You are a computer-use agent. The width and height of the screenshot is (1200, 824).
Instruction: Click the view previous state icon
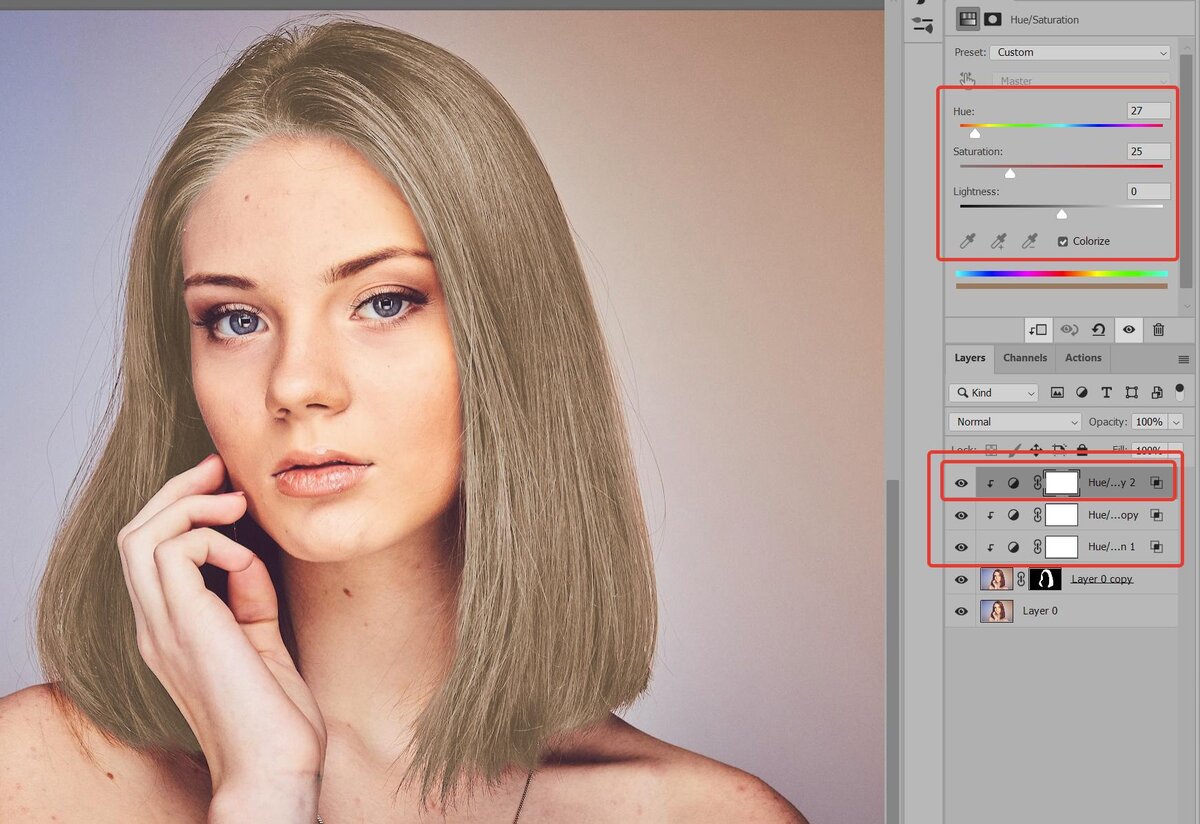1069,329
